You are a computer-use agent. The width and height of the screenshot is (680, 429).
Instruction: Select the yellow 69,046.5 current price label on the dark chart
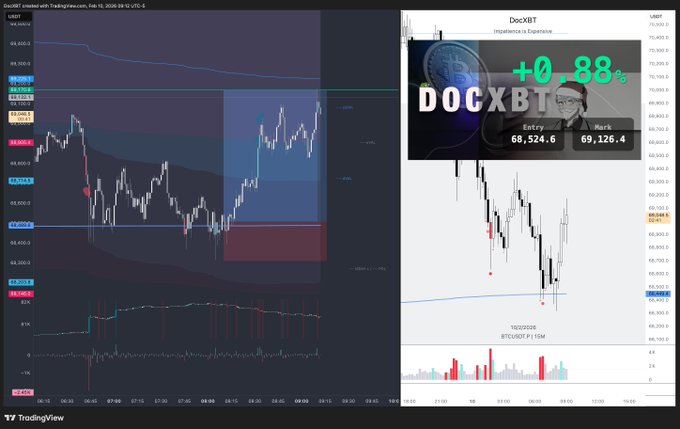pyautogui.click(x=21, y=116)
